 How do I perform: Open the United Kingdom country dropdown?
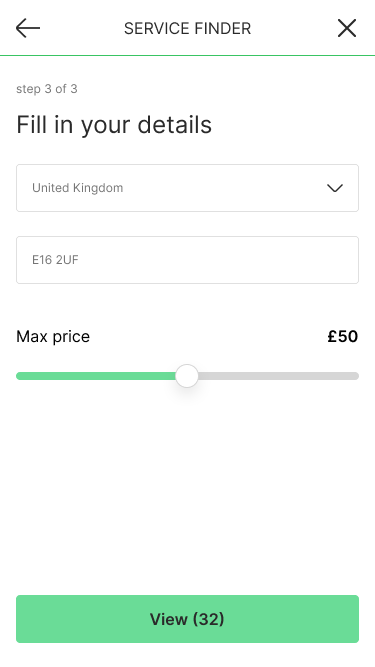[188, 188]
